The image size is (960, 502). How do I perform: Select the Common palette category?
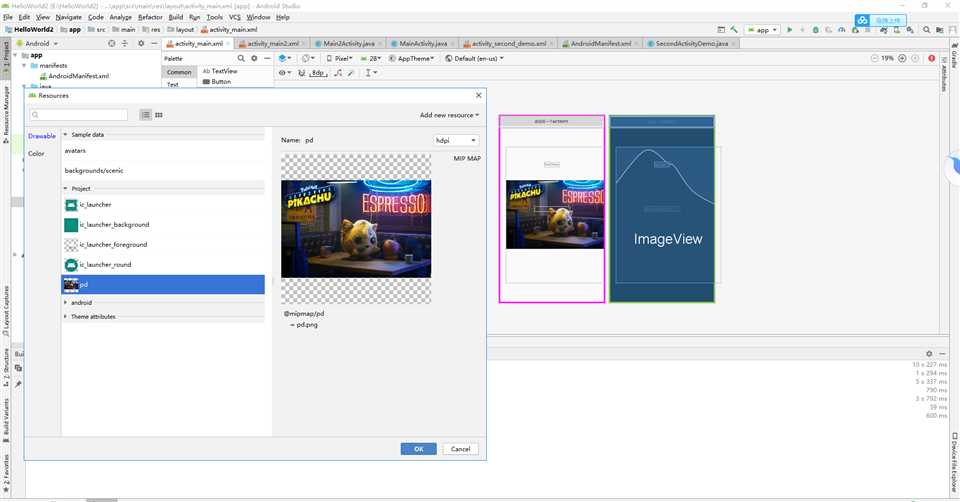(179, 72)
